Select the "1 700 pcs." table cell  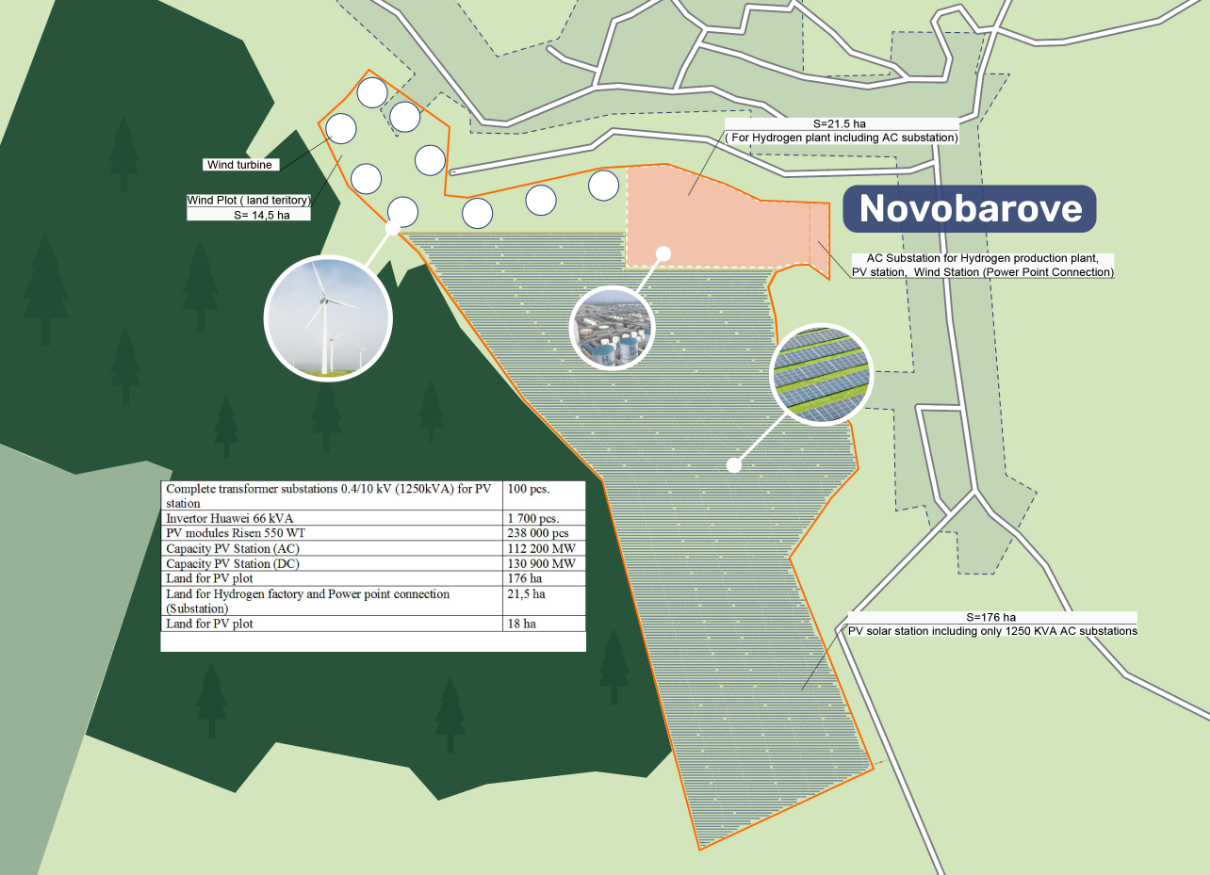tap(544, 518)
